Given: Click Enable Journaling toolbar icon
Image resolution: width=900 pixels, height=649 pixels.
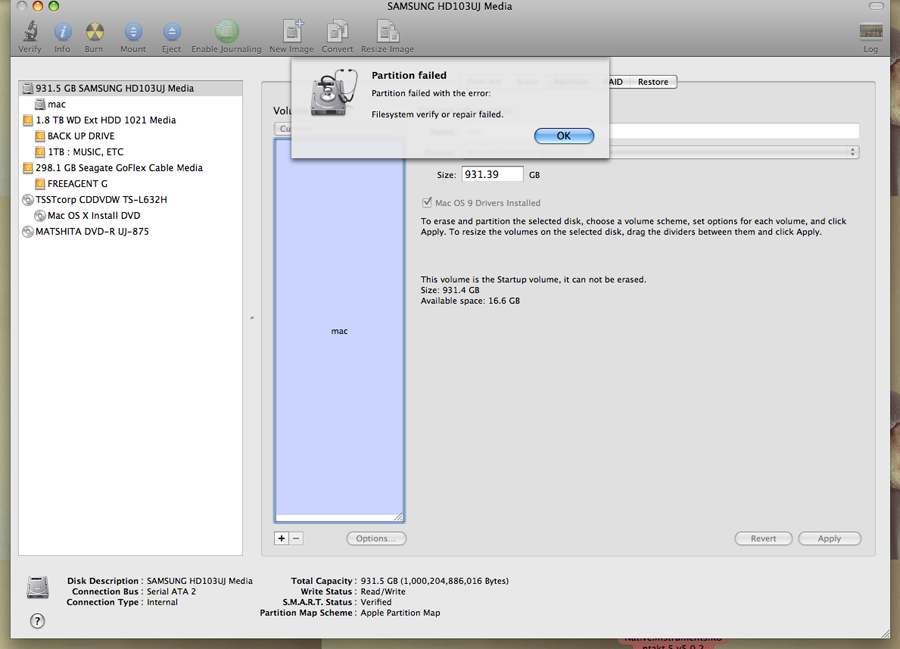Looking at the screenshot, I should (x=226, y=37).
